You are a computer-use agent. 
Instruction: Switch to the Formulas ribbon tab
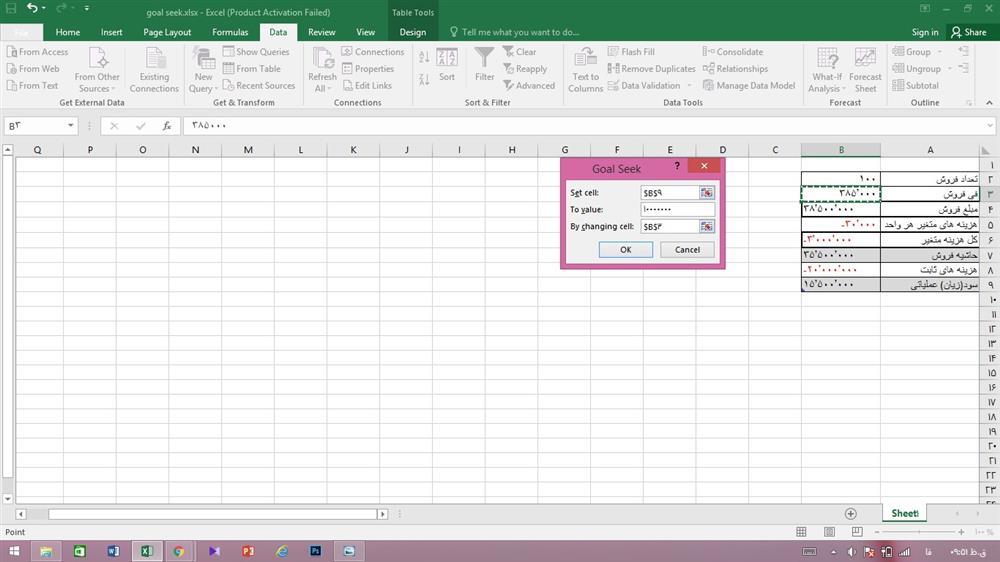click(x=230, y=32)
